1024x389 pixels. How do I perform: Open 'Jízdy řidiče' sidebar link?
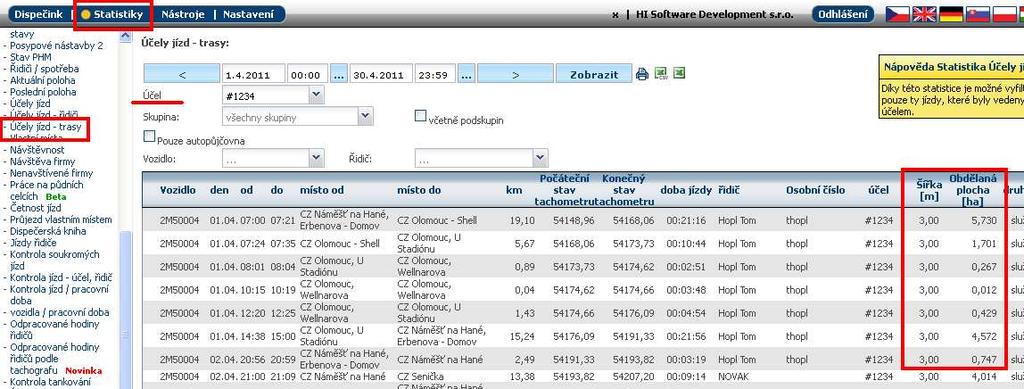pyautogui.click(x=33, y=243)
